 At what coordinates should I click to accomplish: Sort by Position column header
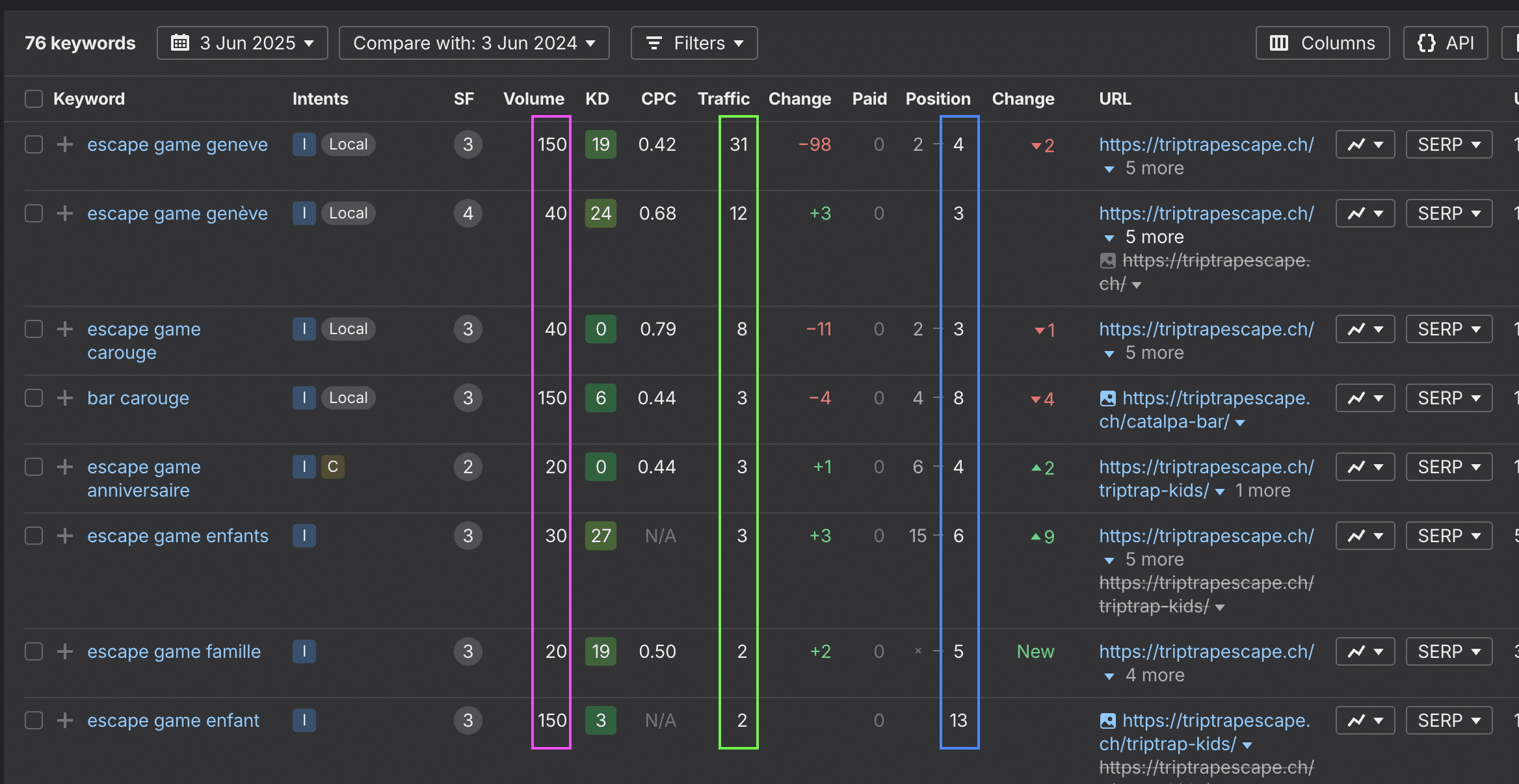point(938,99)
